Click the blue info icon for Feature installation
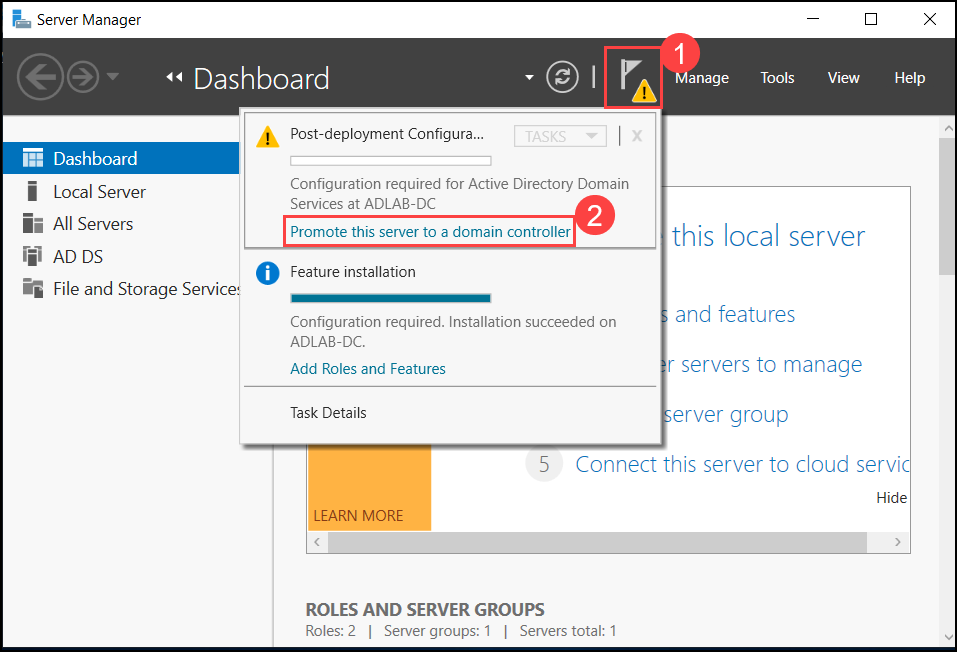This screenshot has width=957, height=652. coord(267,273)
